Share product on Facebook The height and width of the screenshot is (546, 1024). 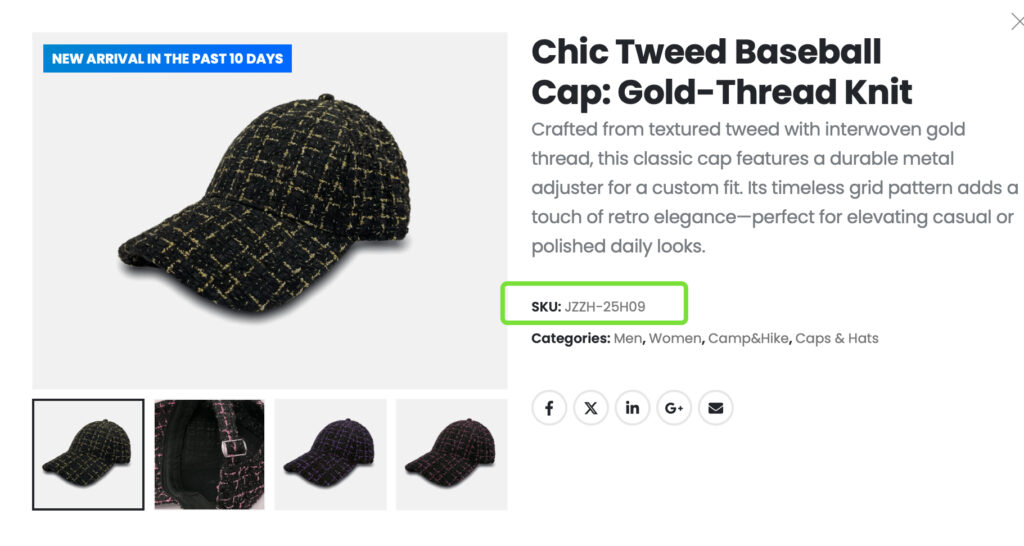tap(549, 408)
